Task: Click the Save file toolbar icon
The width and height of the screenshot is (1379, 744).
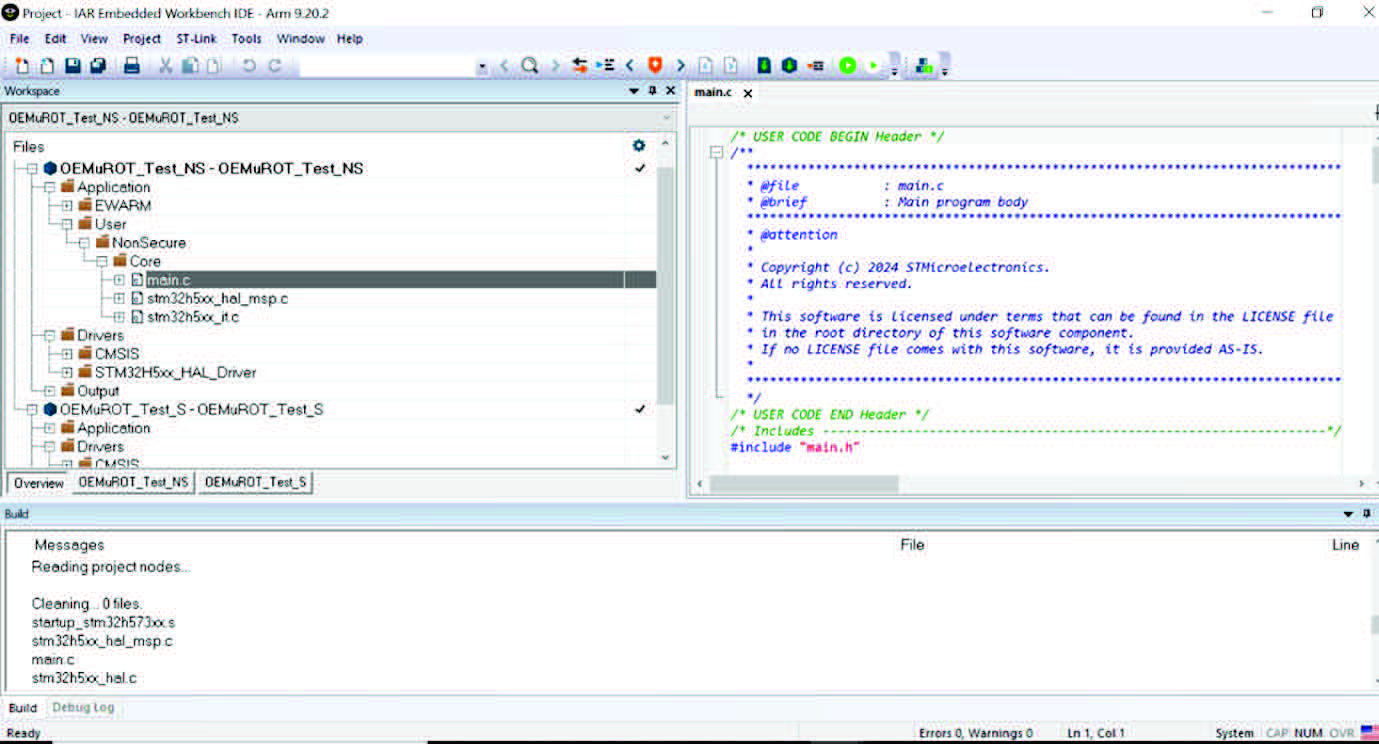Action: [x=73, y=66]
